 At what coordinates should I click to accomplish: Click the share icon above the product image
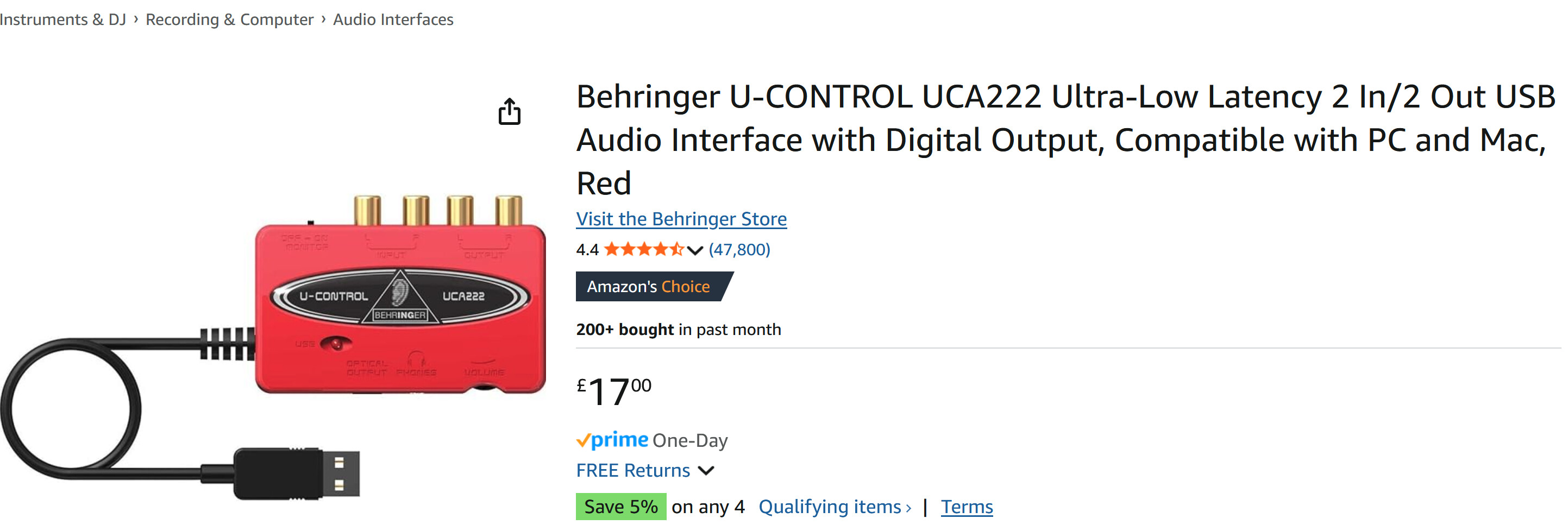click(x=510, y=112)
